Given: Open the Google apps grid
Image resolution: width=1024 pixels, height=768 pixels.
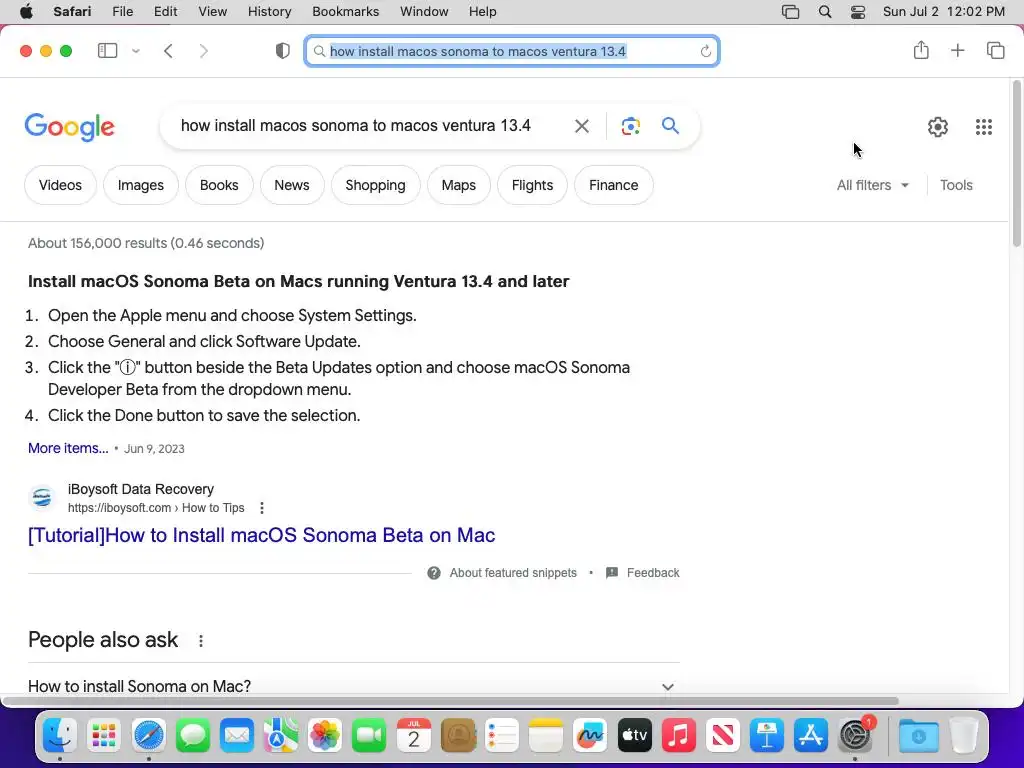Looking at the screenshot, I should coord(984,127).
